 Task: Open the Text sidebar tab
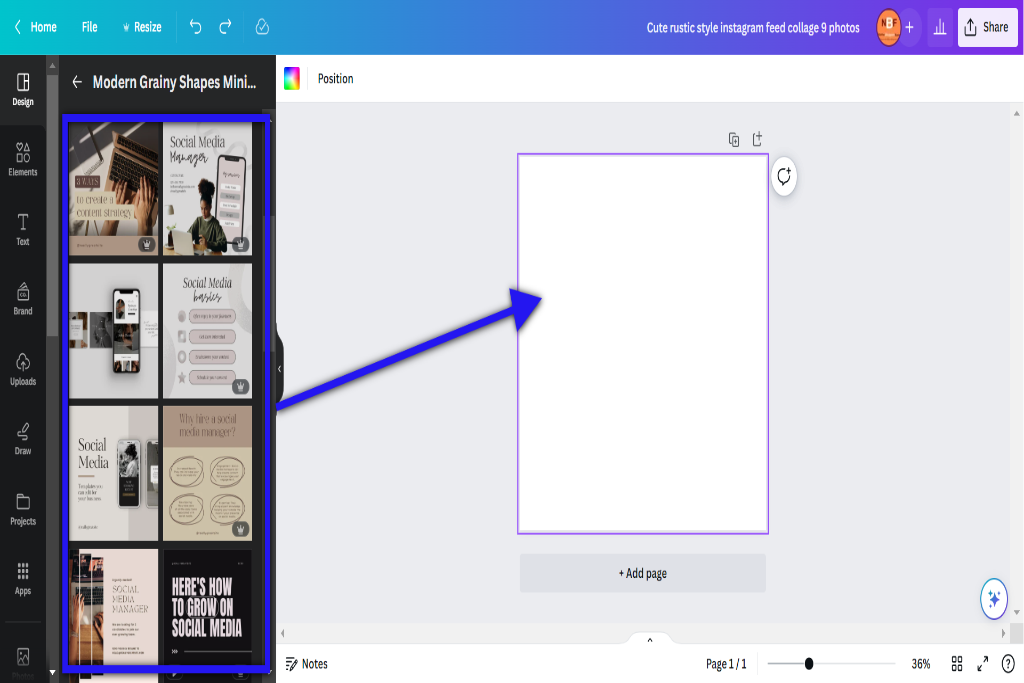23,229
